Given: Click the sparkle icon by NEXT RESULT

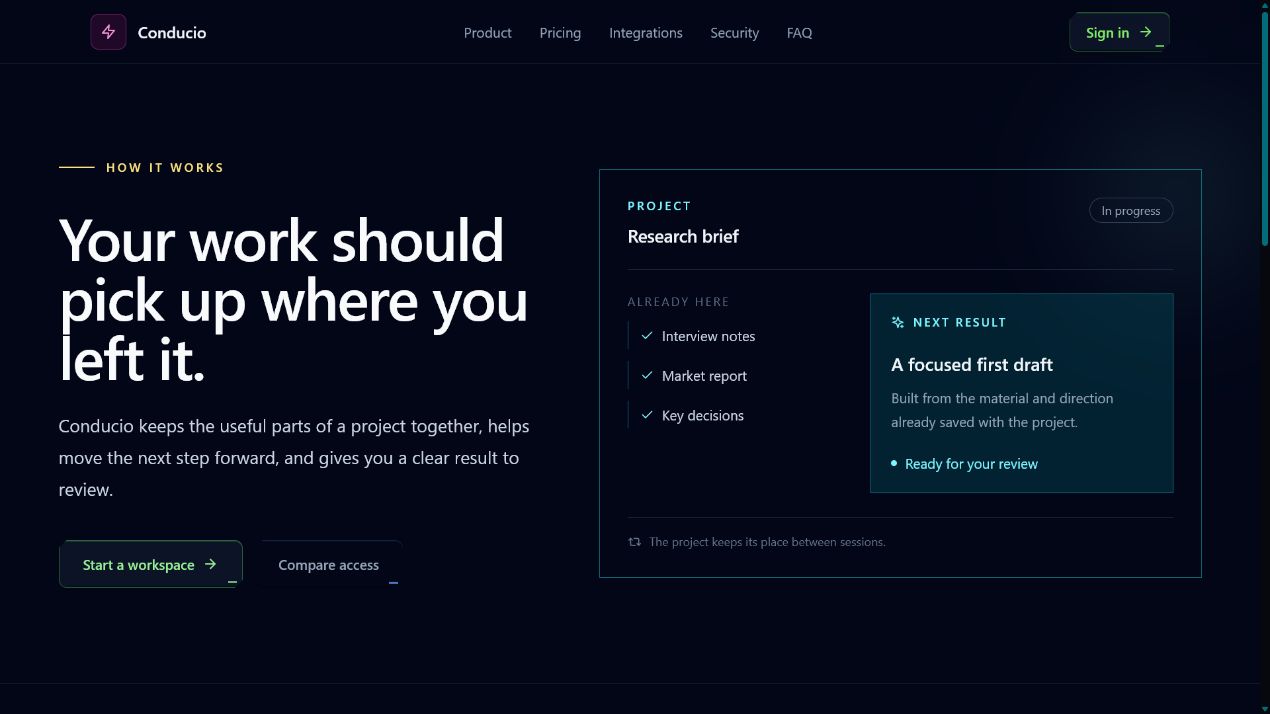Looking at the screenshot, I should (898, 322).
